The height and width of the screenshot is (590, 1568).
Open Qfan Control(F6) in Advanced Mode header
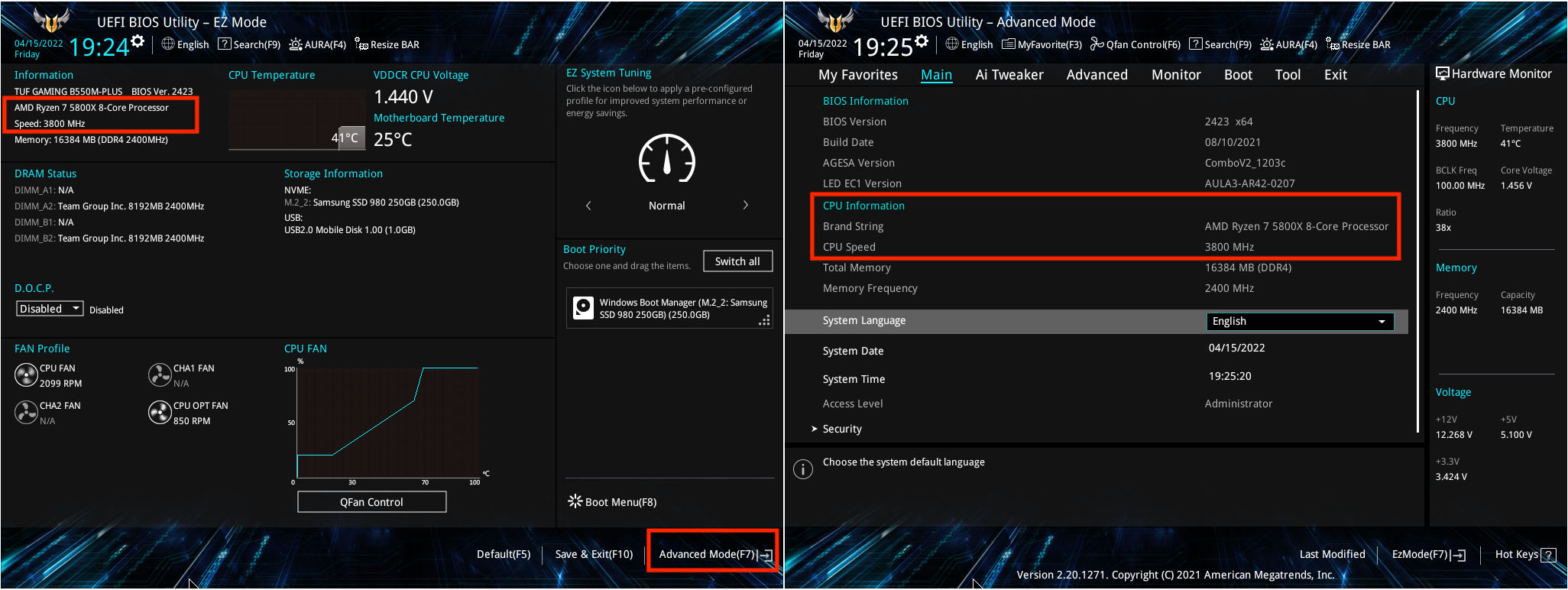1136,44
